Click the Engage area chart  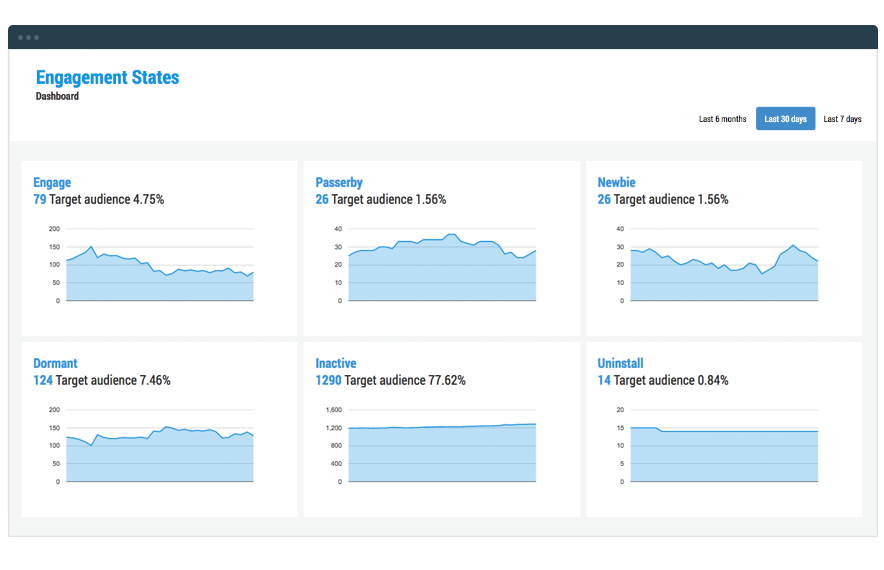pos(160,265)
